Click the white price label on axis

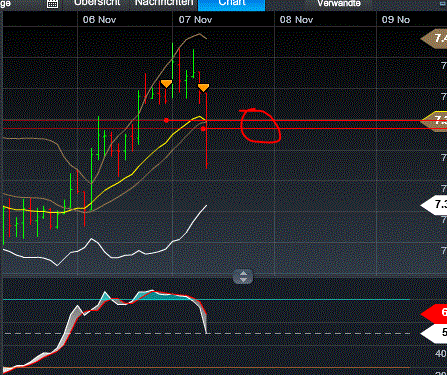[434, 204]
